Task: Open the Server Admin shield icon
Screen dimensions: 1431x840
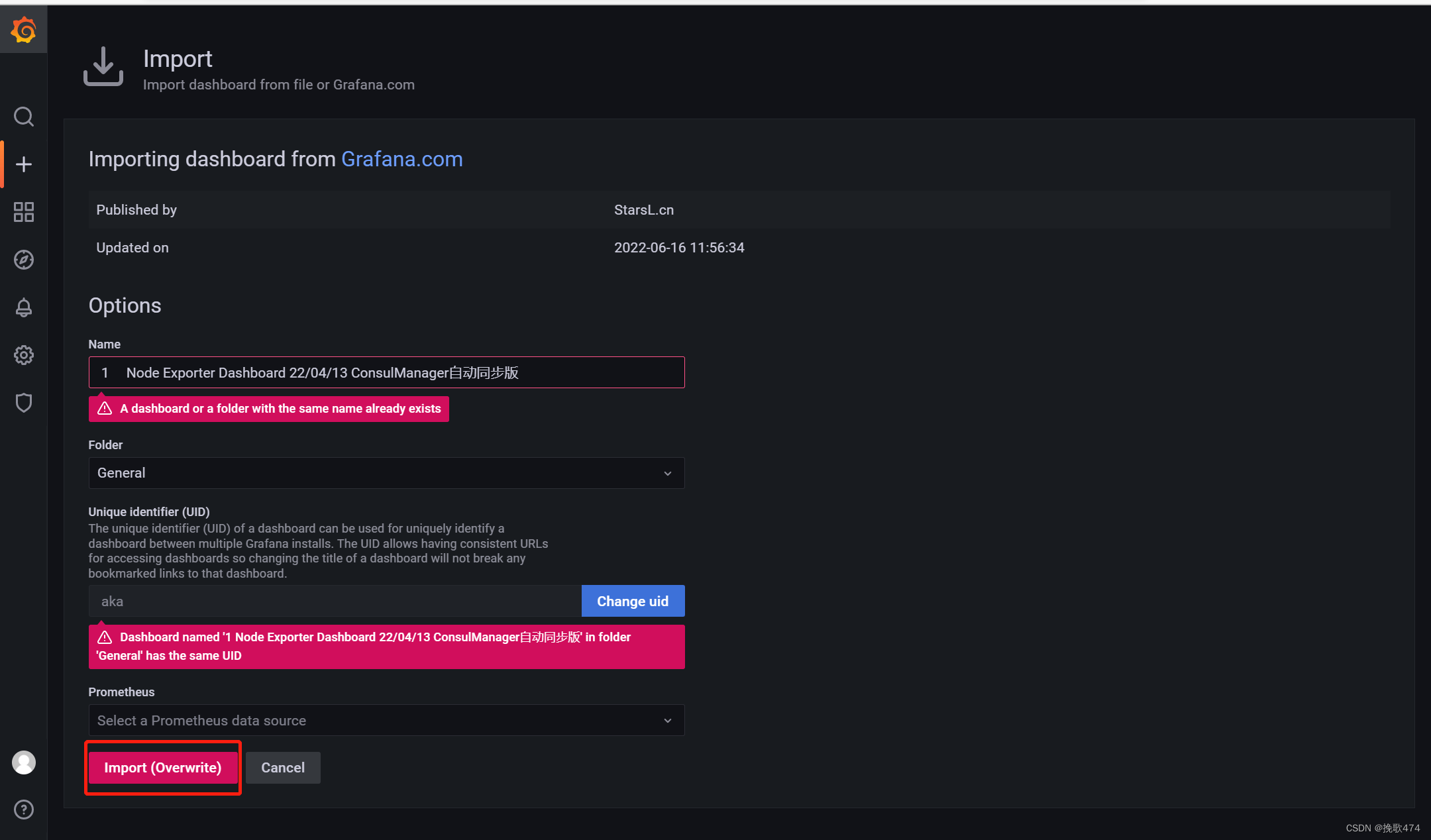Action: (x=24, y=403)
